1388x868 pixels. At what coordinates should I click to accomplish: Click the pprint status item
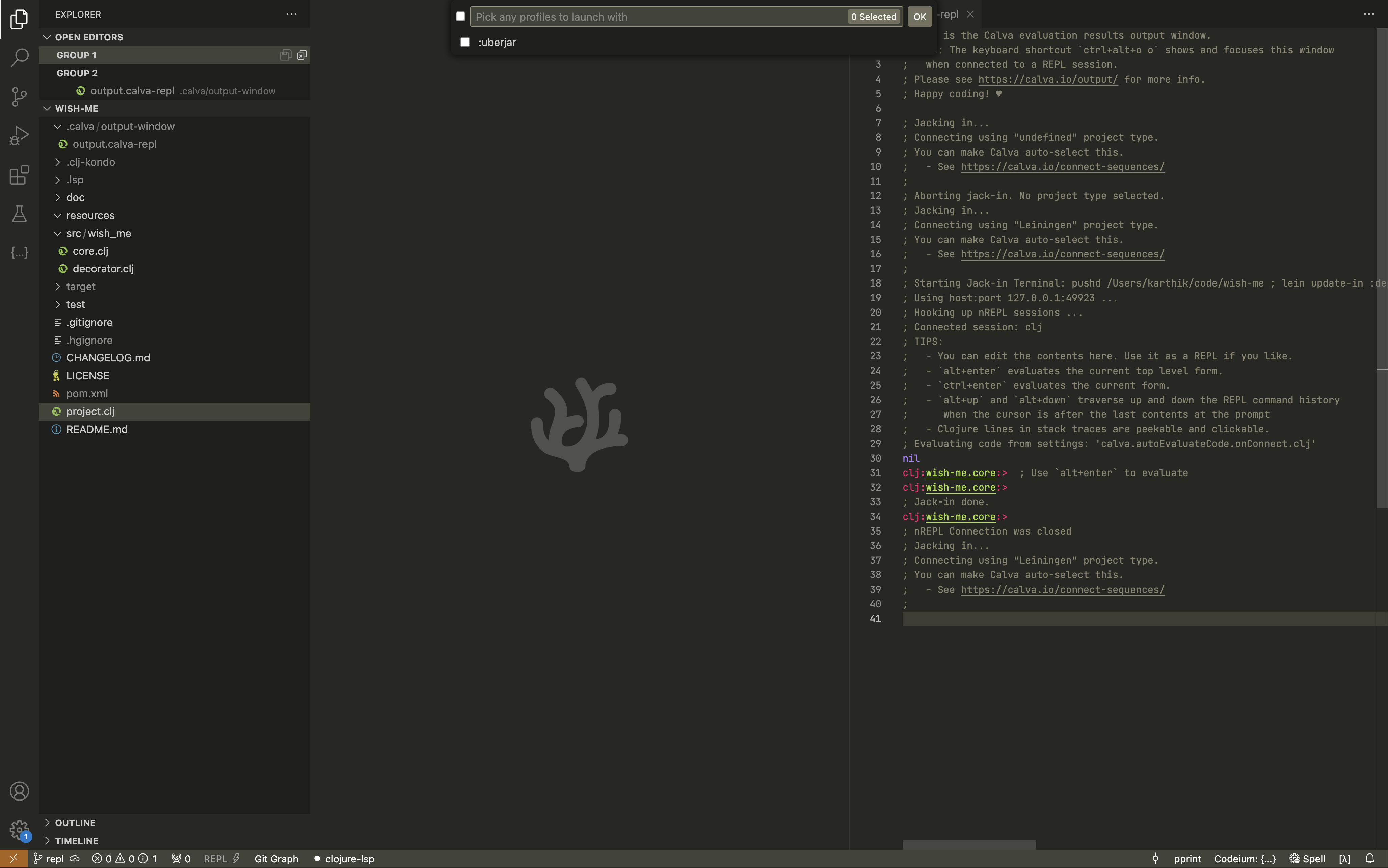pyautogui.click(x=1187, y=858)
